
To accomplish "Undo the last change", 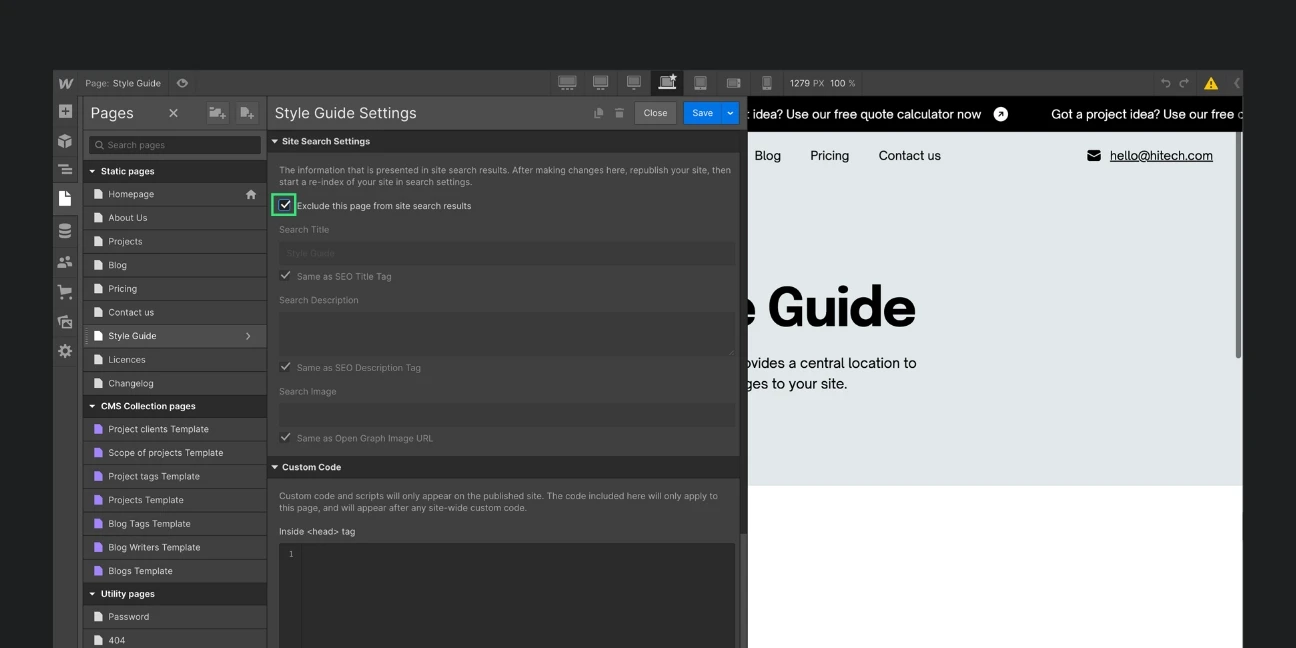I will (x=1165, y=83).
